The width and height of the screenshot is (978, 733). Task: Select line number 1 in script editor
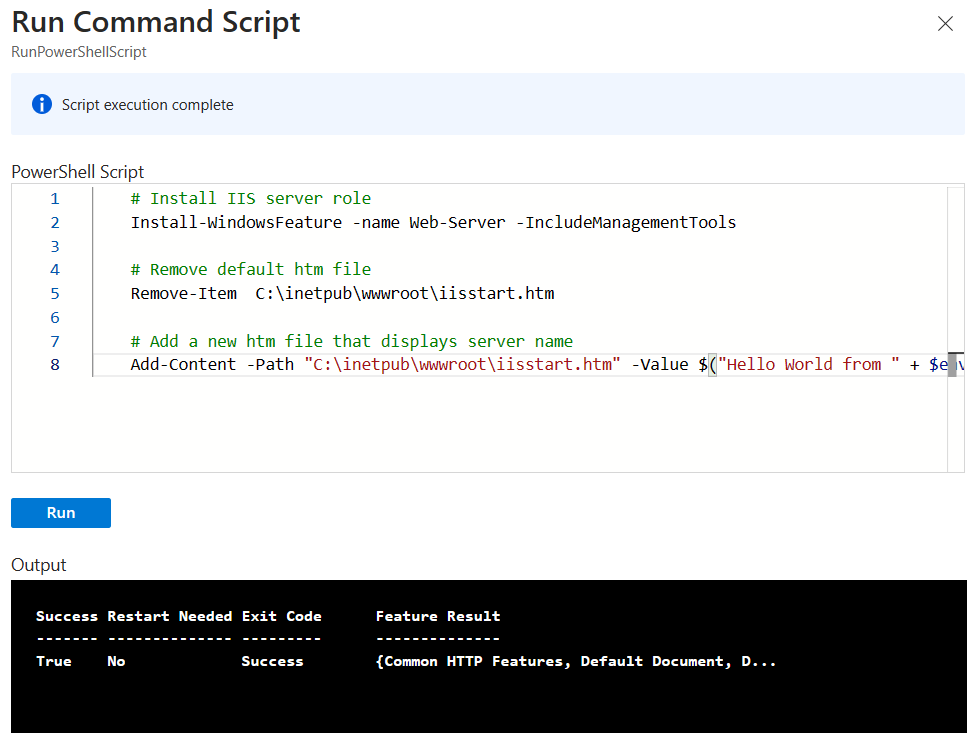54,199
